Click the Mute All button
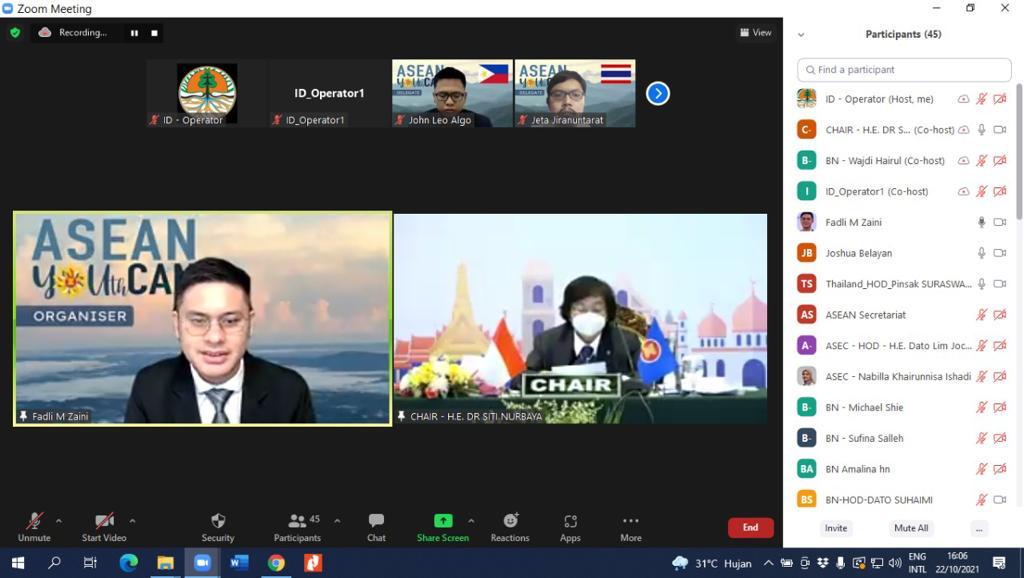1024x578 pixels. pyautogui.click(x=910, y=528)
